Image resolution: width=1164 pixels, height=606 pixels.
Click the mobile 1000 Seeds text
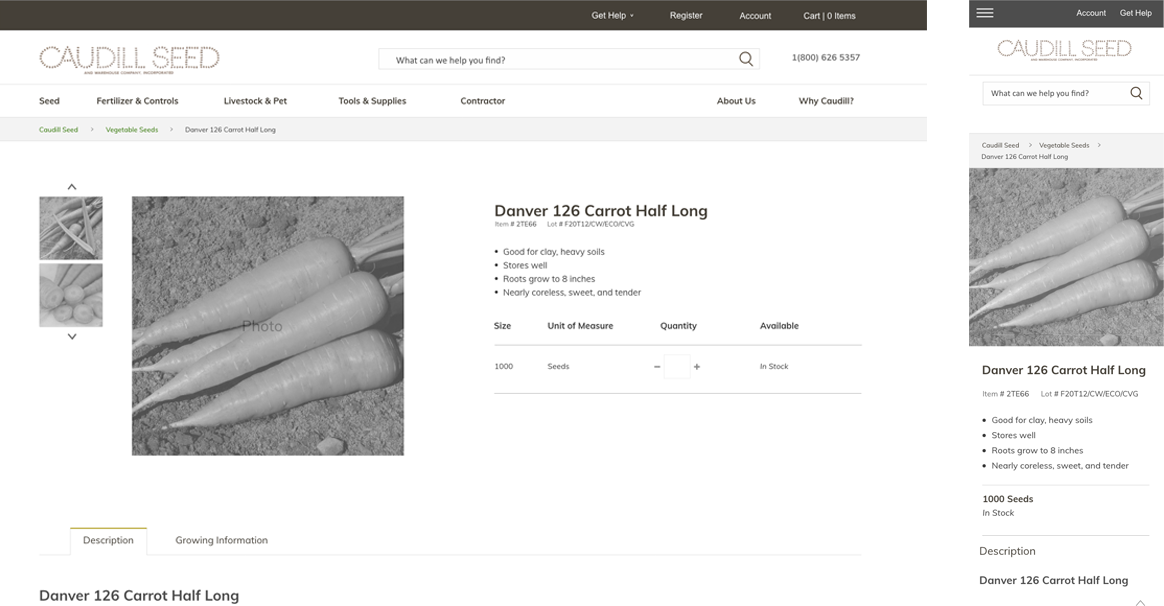[x=1007, y=499]
